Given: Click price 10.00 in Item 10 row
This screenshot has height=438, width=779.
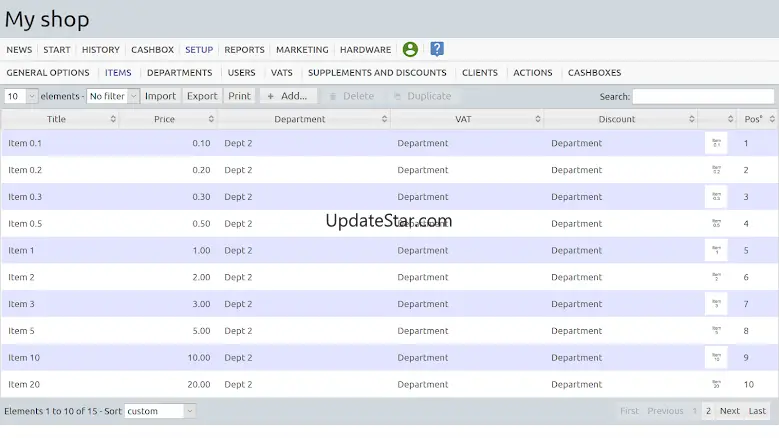Looking at the screenshot, I should 199,358.
